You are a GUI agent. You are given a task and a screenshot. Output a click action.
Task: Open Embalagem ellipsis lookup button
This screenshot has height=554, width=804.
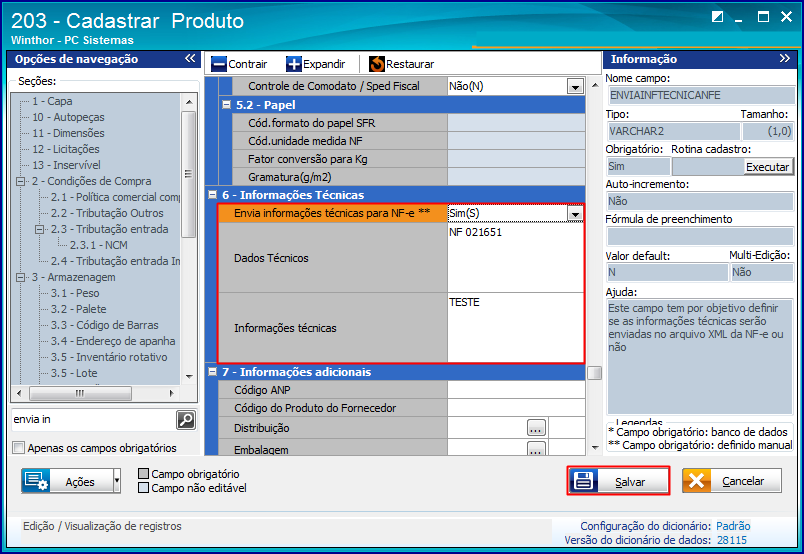(x=536, y=449)
